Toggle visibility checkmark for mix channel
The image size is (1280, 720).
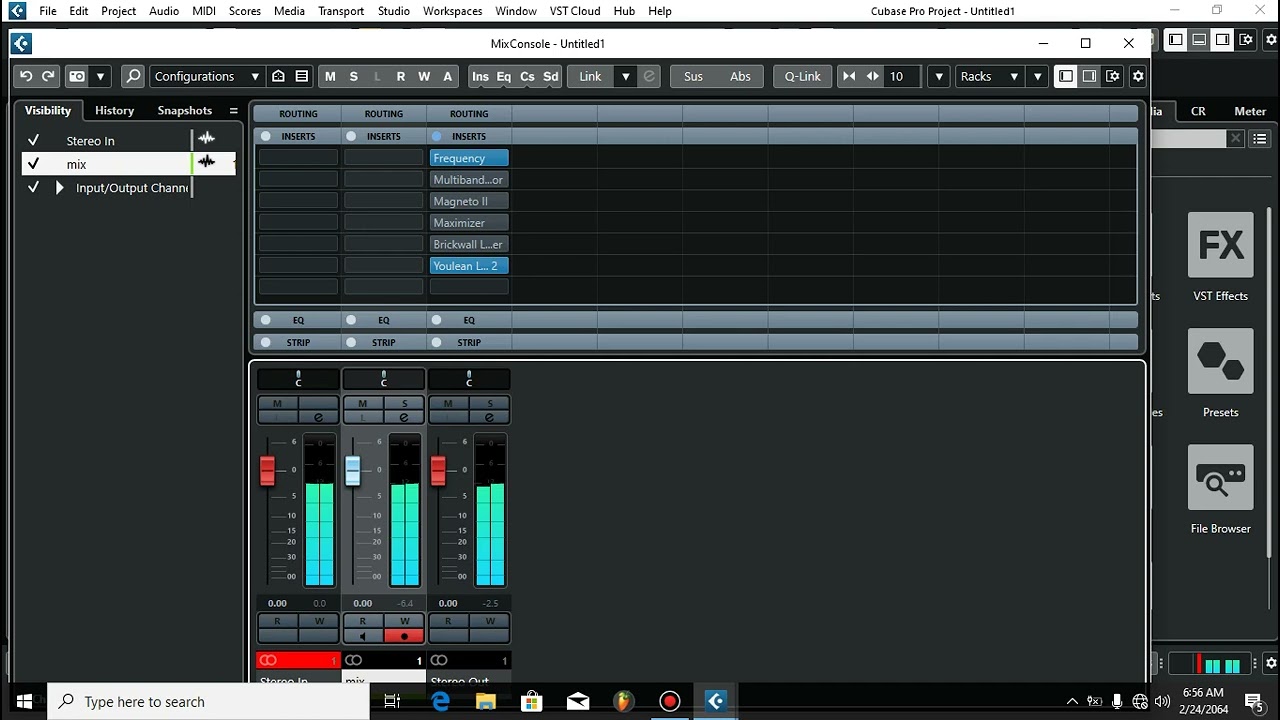(x=33, y=163)
